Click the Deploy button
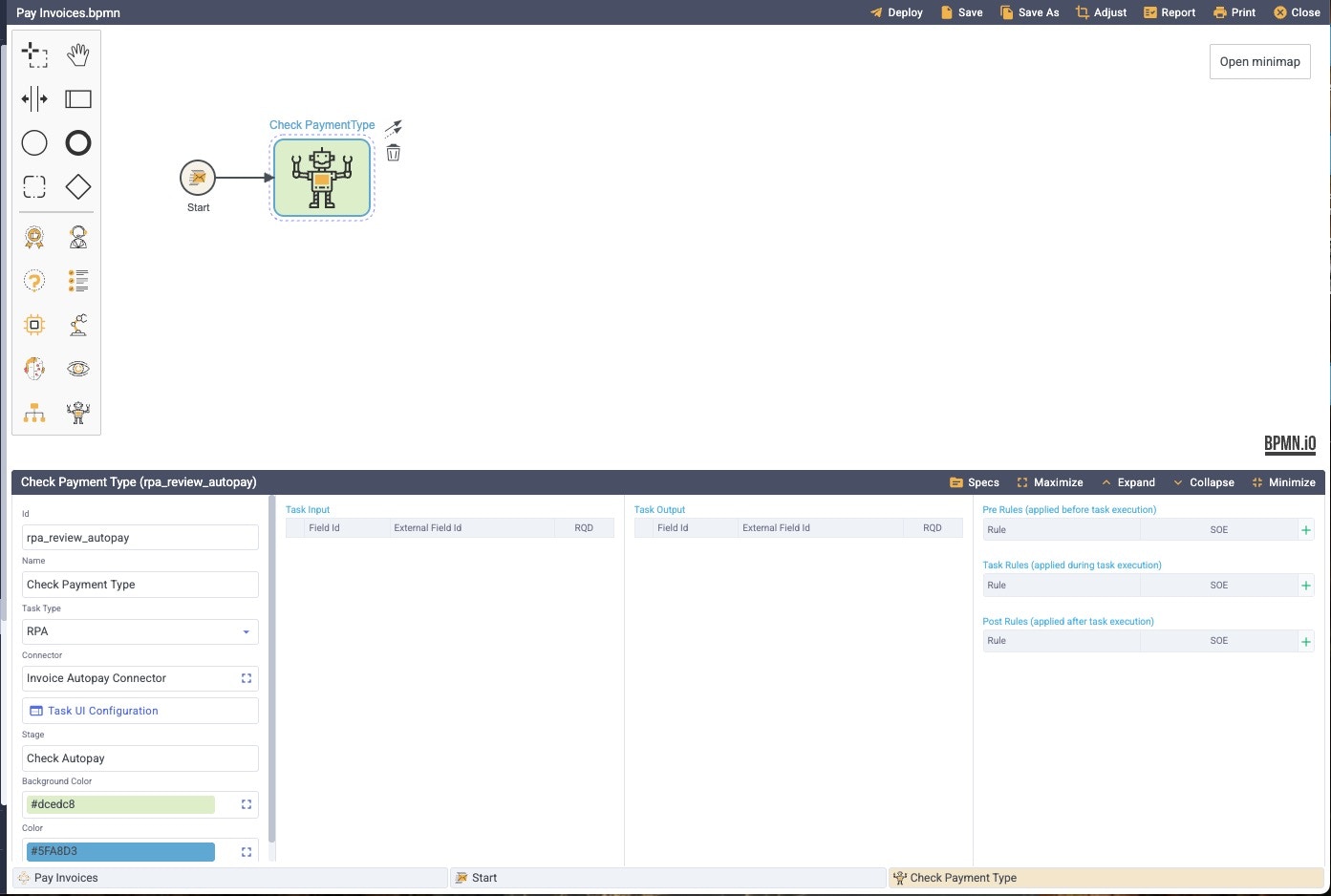 (x=895, y=12)
